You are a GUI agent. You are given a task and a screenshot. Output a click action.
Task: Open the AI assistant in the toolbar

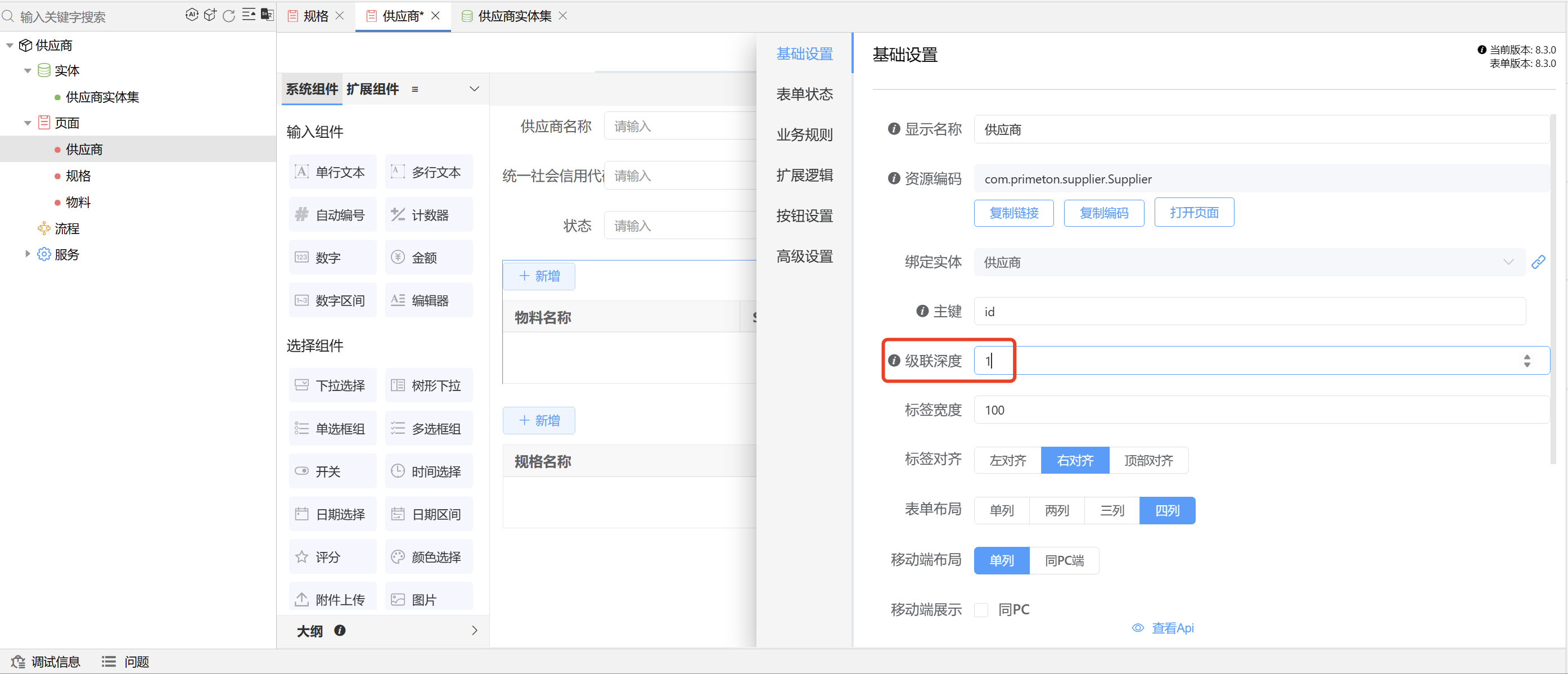coord(192,15)
